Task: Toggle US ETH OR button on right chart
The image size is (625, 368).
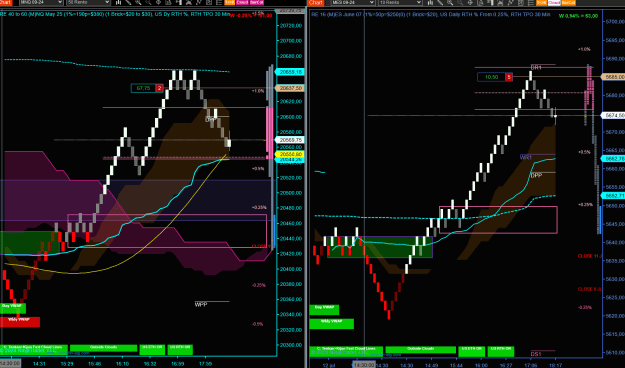Action: (x=472, y=351)
